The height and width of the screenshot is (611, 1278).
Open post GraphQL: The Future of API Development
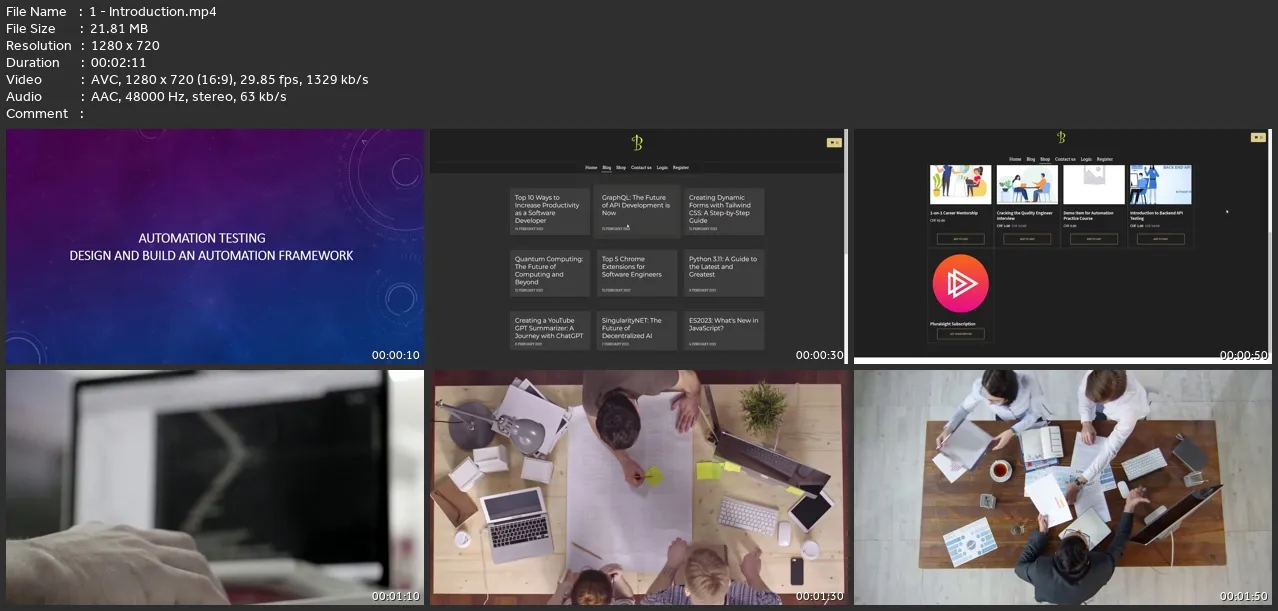click(x=637, y=211)
